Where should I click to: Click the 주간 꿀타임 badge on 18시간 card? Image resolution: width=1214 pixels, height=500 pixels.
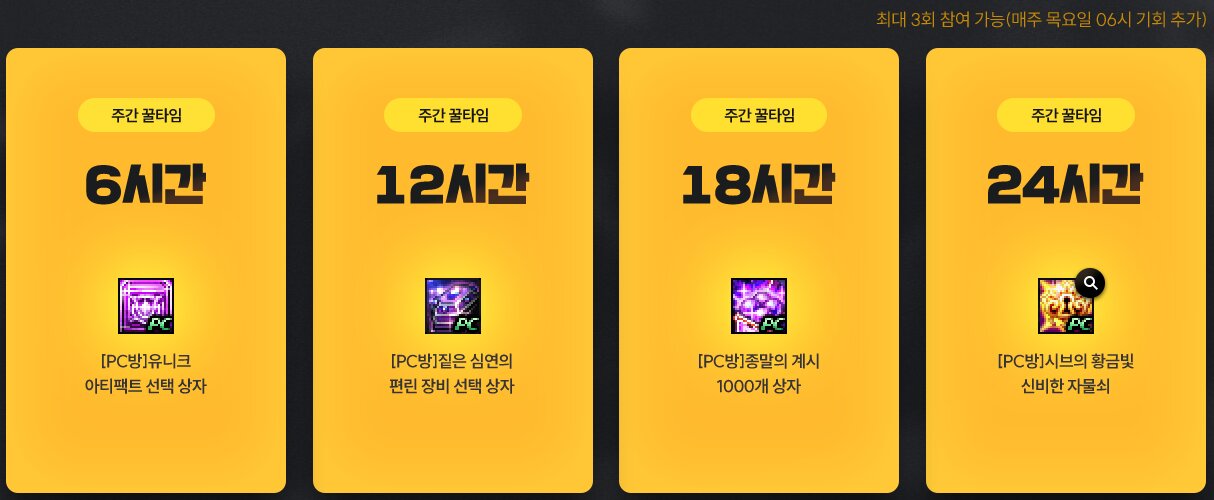pyautogui.click(x=759, y=115)
